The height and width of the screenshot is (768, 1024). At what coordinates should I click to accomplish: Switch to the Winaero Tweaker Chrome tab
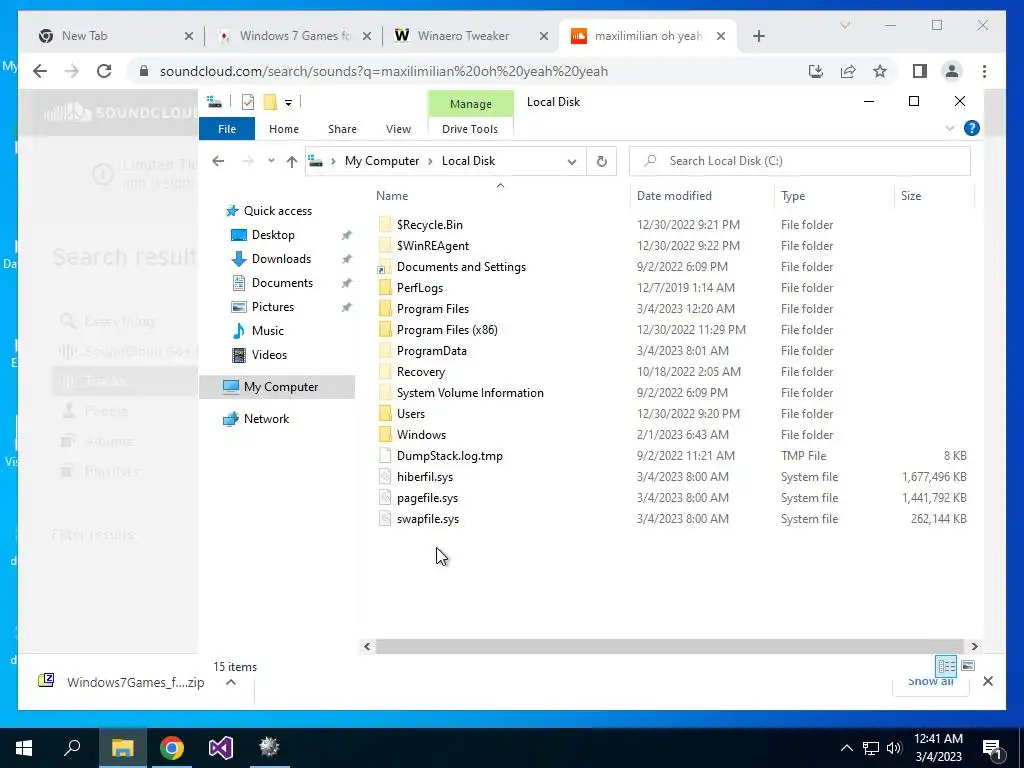(x=470, y=36)
